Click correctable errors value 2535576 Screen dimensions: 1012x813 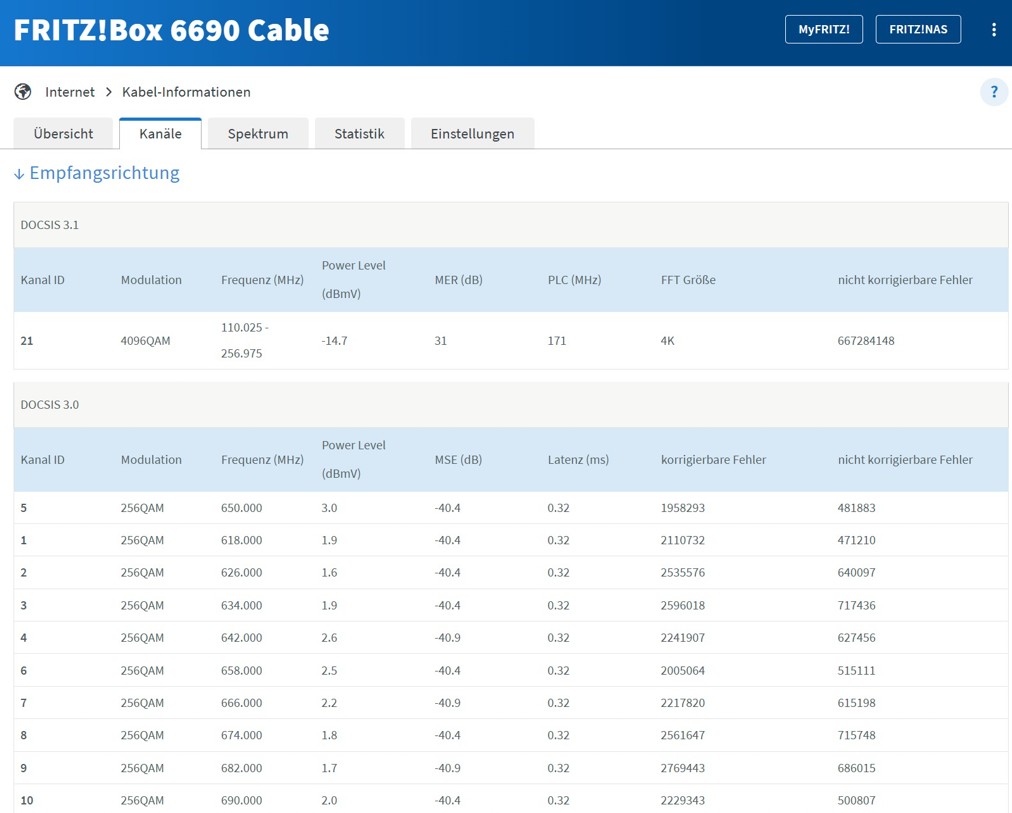pyautogui.click(x=683, y=572)
